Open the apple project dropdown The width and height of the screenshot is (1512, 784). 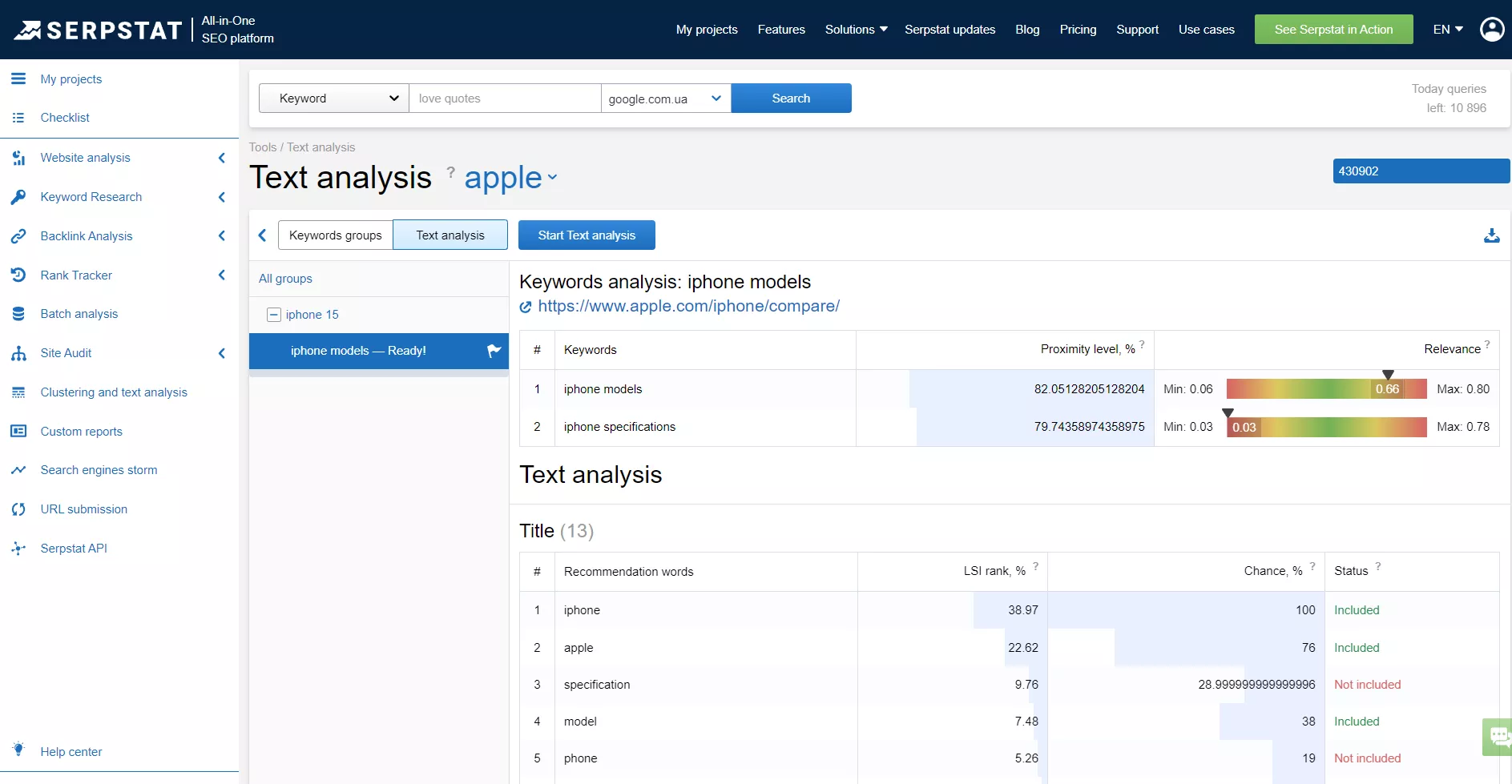pyautogui.click(x=510, y=178)
